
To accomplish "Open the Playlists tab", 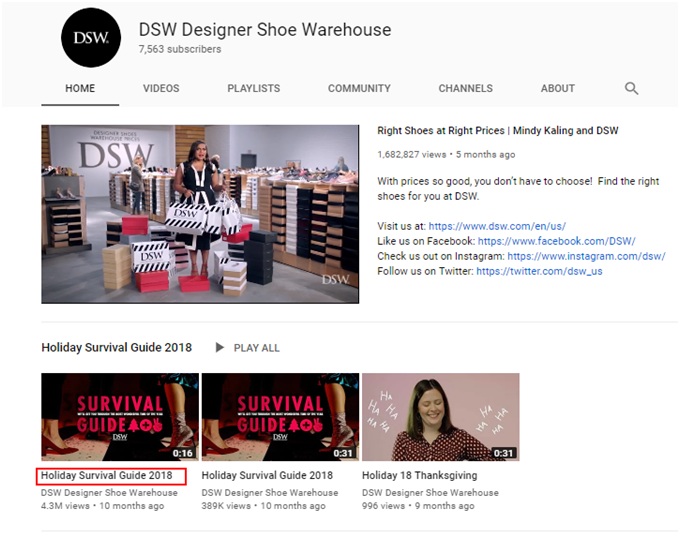I will point(253,88).
